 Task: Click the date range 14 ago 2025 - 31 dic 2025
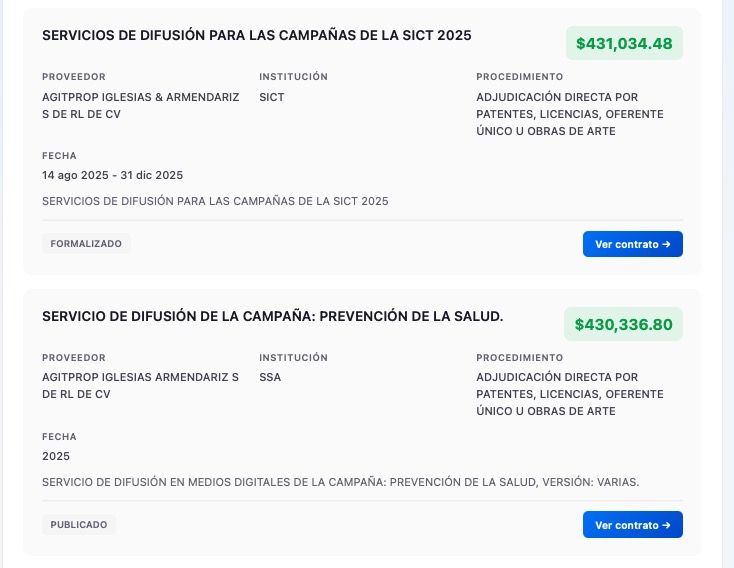[112, 175]
